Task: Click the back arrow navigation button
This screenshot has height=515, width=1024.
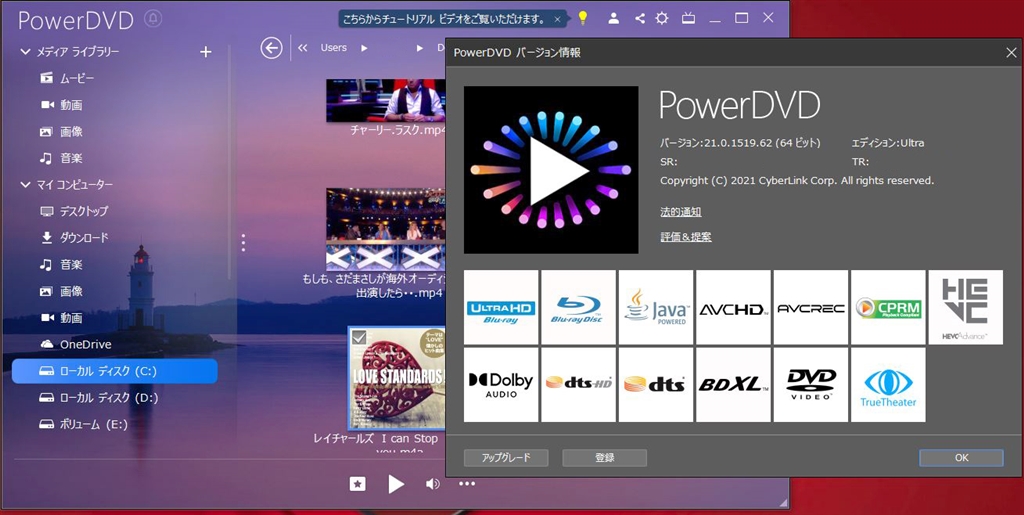Action: click(x=270, y=47)
